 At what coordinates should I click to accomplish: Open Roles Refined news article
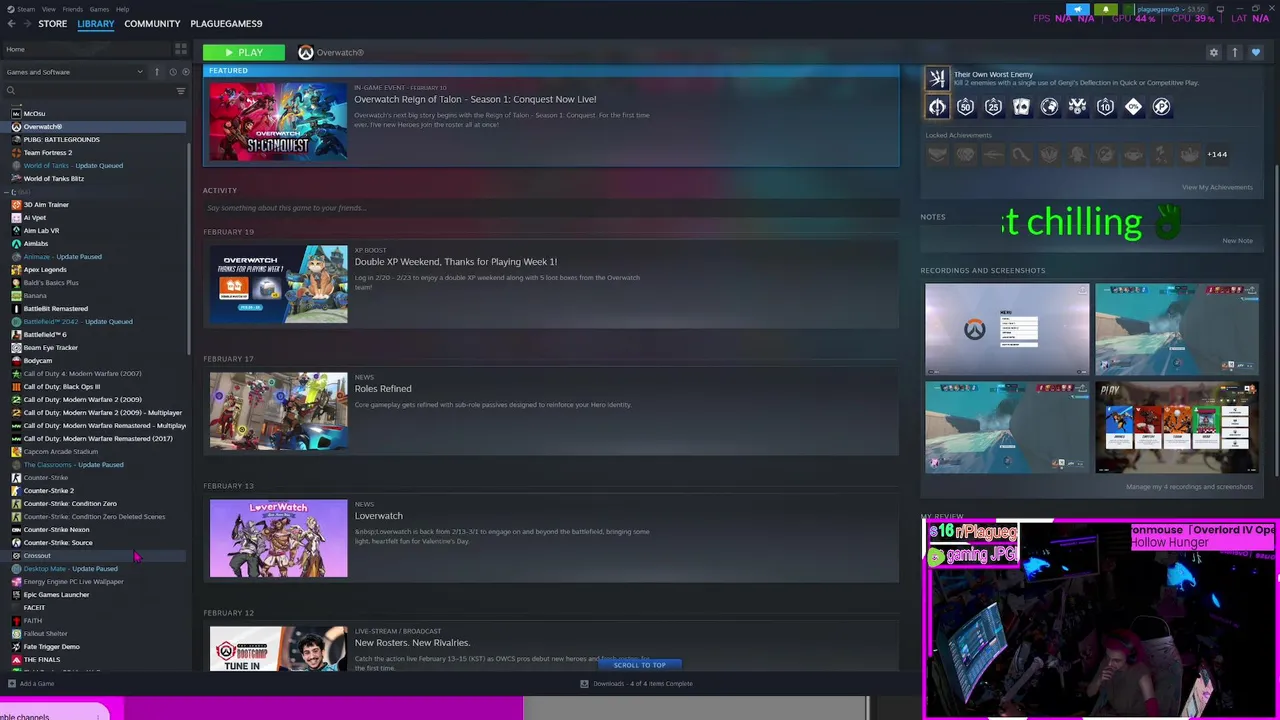(551, 411)
